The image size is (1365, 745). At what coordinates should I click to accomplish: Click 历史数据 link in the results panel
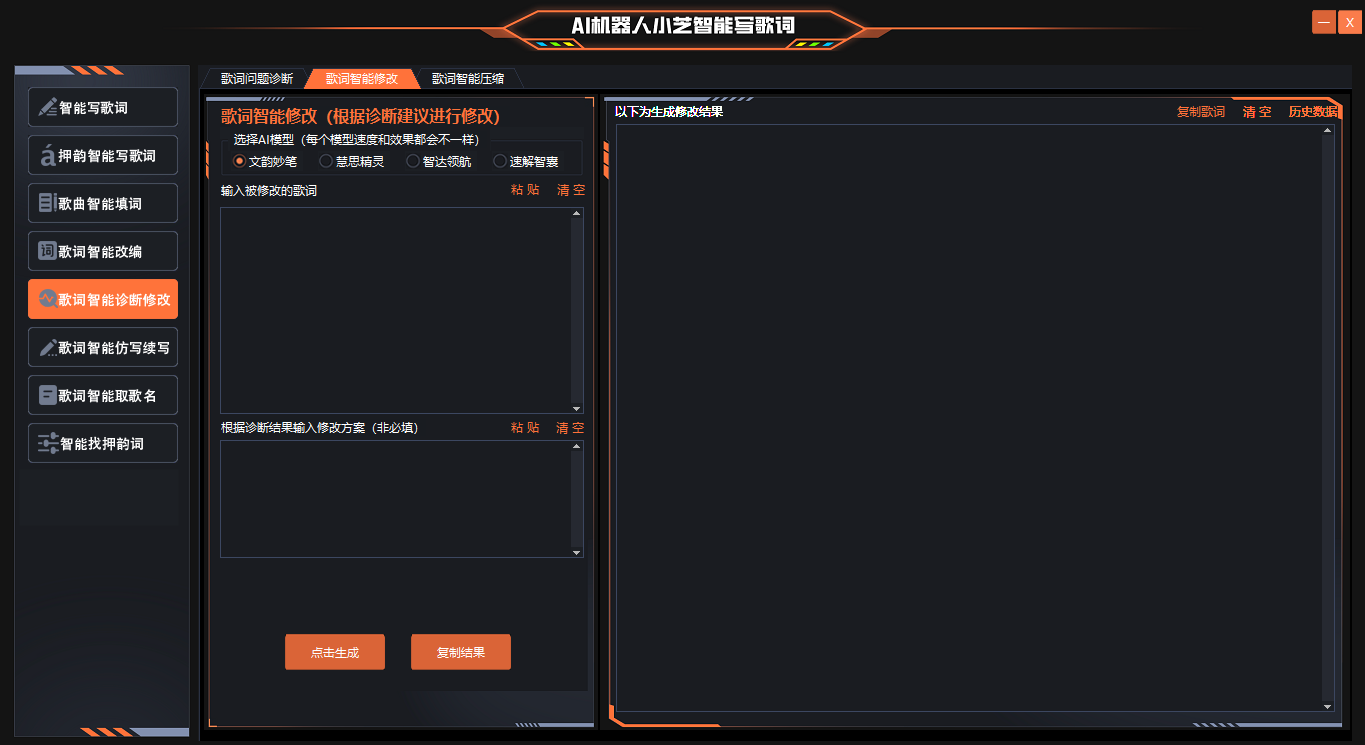[1312, 112]
